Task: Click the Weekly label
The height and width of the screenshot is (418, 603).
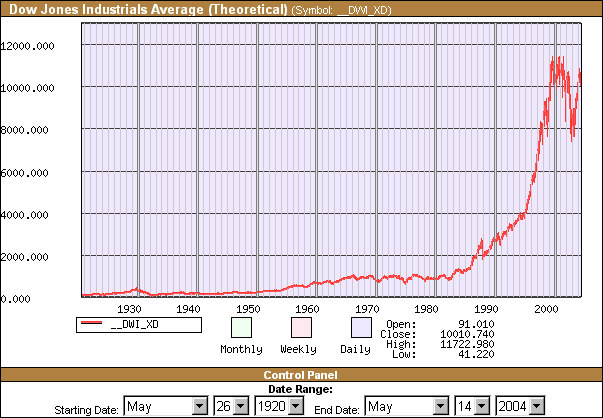Action: [x=298, y=349]
